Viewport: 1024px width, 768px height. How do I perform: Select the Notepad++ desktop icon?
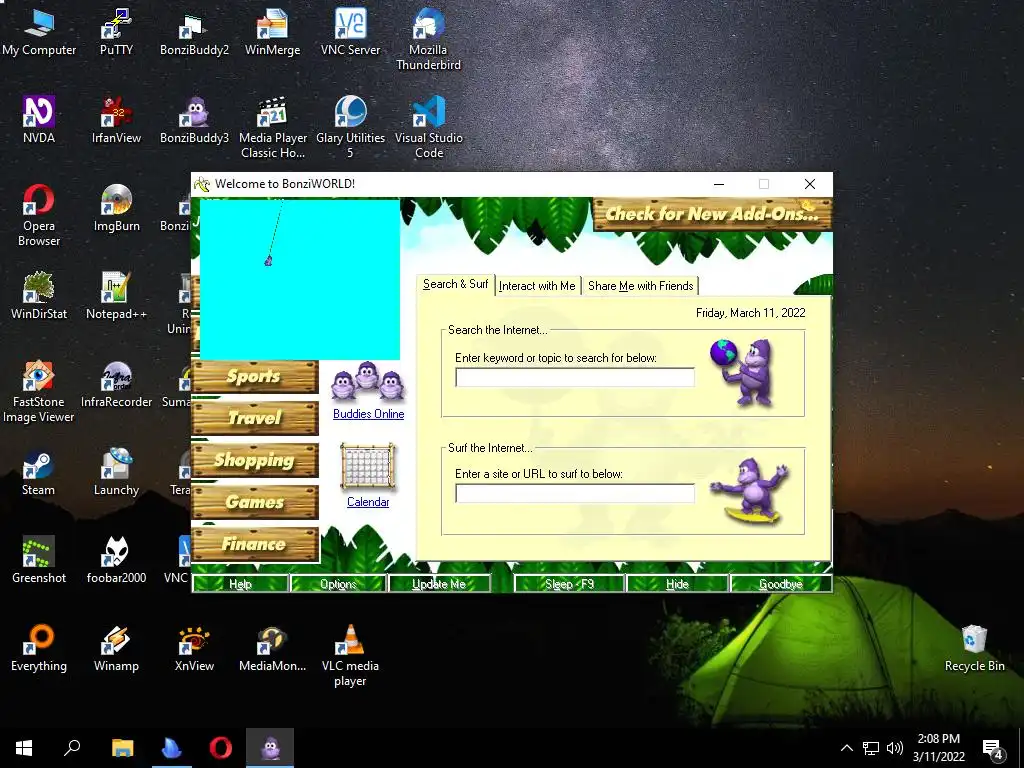[x=116, y=296]
